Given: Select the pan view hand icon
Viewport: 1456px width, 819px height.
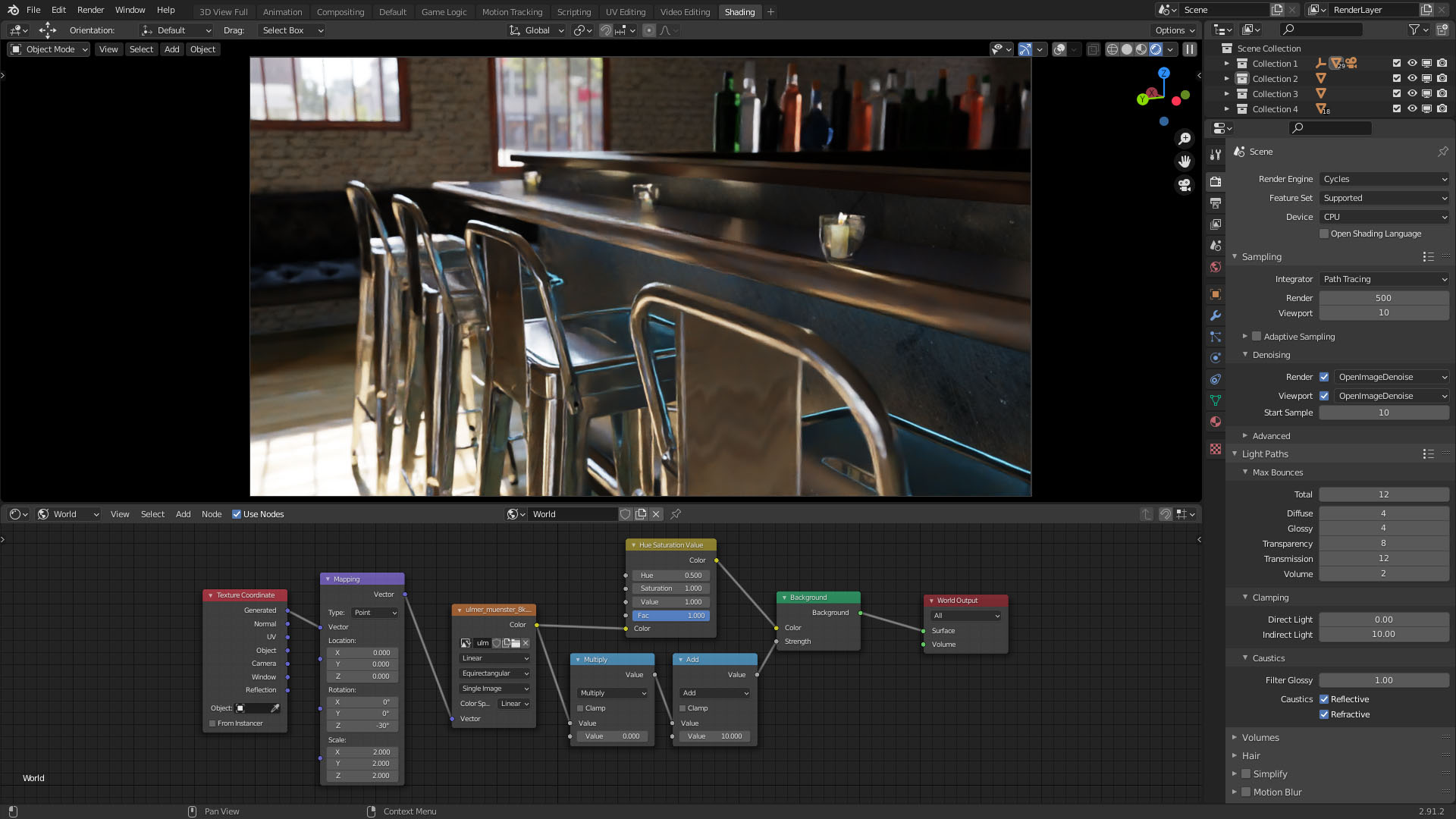Looking at the screenshot, I should [1185, 162].
